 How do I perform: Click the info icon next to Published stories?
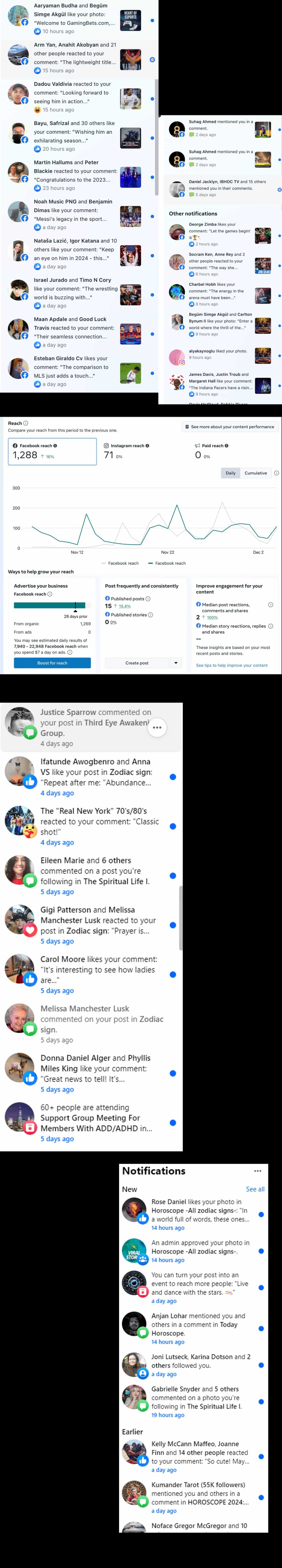click(x=151, y=615)
